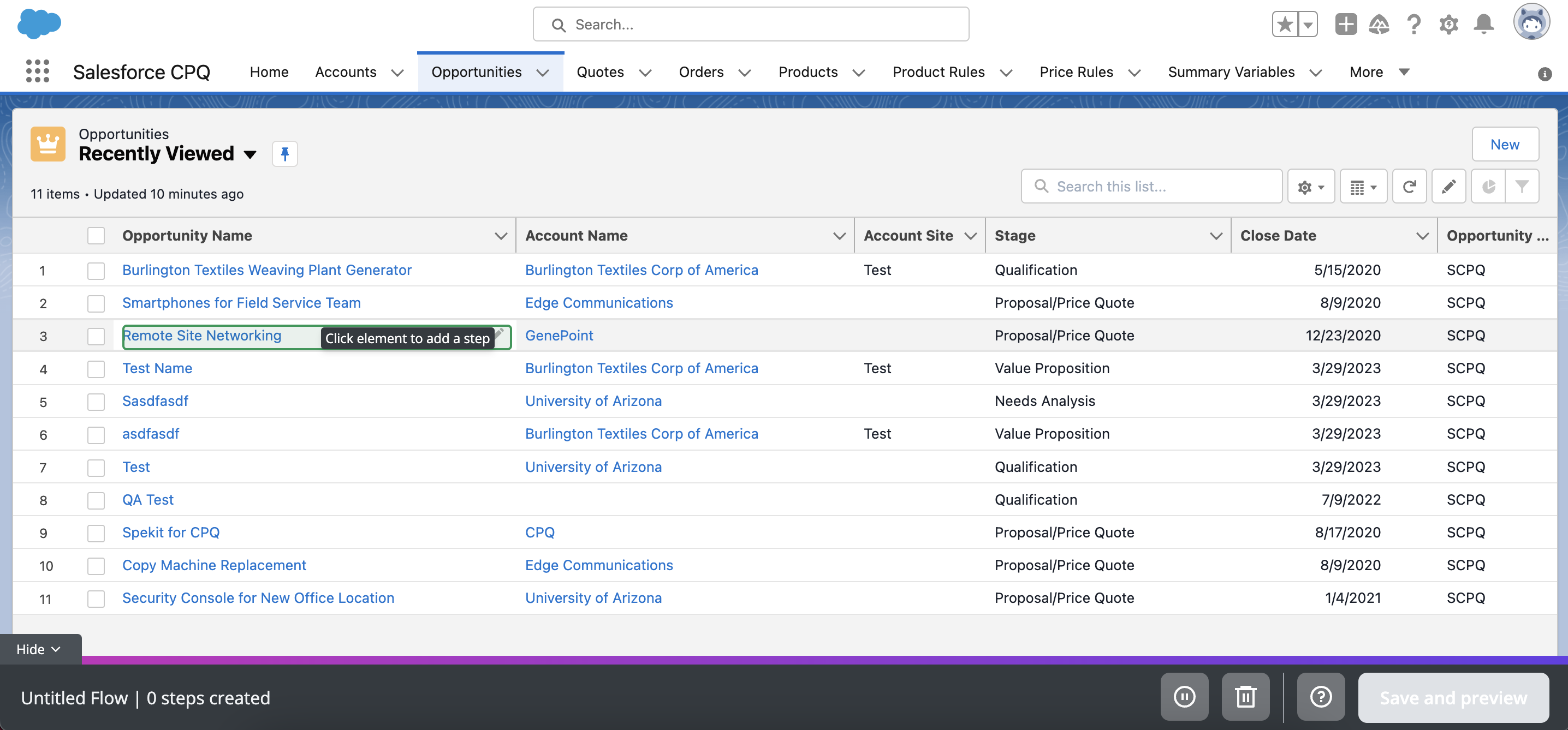The width and height of the screenshot is (1568, 730).
Task: Open Stage column menu chevron
Action: [x=1216, y=236]
